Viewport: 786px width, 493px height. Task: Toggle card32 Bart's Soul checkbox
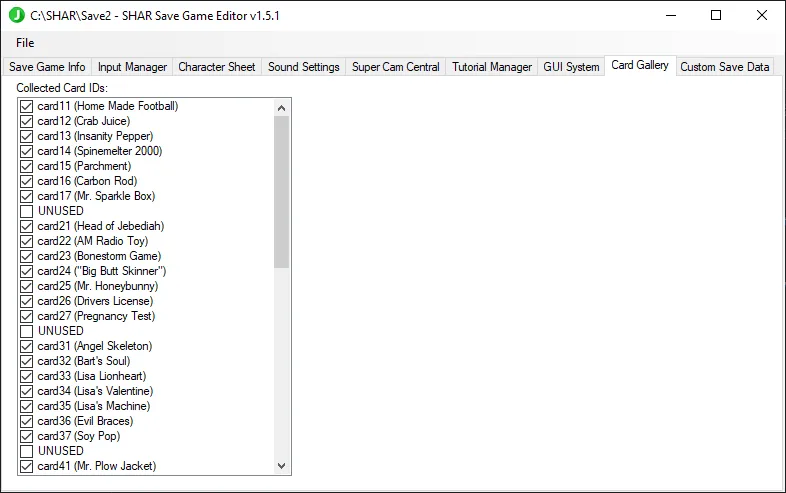[27, 361]
